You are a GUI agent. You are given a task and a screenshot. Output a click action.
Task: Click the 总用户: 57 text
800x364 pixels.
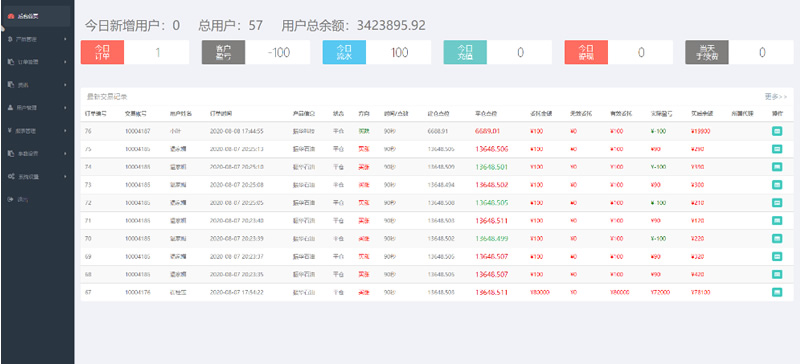[231, 26]
